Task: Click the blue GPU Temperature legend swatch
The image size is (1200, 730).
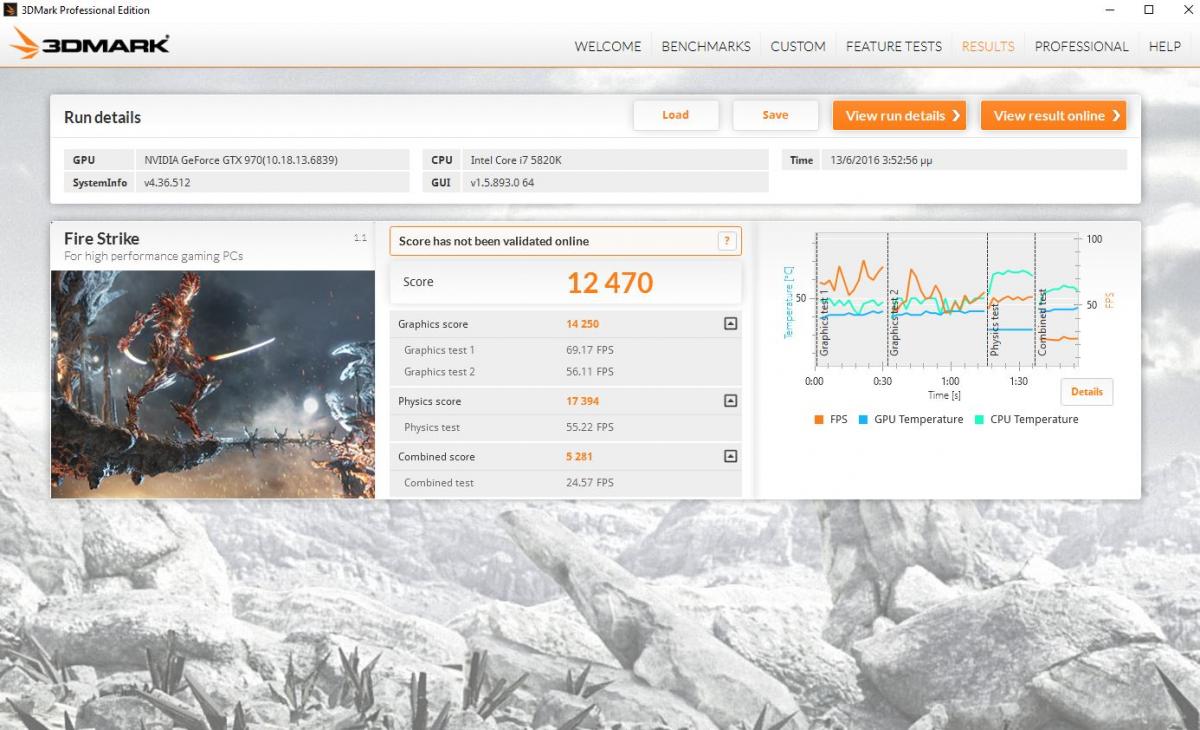Action: pyautogui.click(x=863, y=420)
